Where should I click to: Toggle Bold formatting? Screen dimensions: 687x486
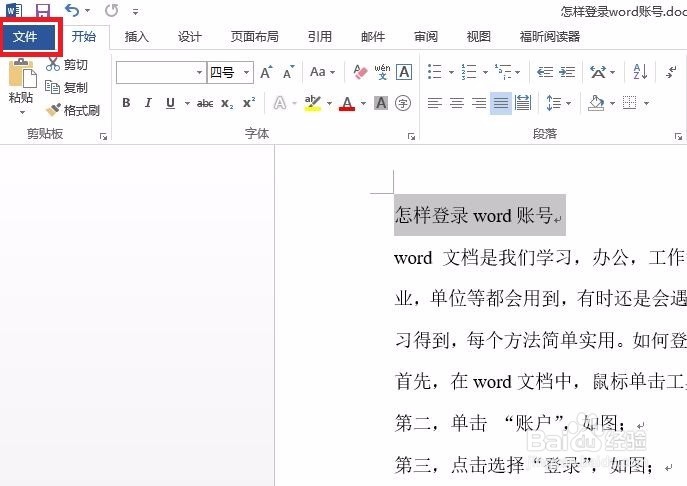[126, 103]
